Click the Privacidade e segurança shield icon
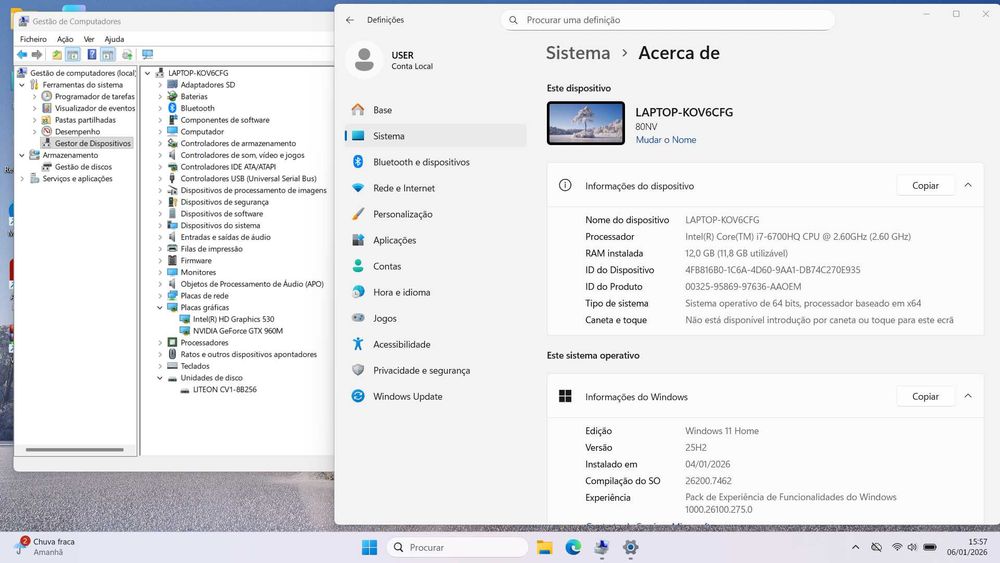 point(358,370)
